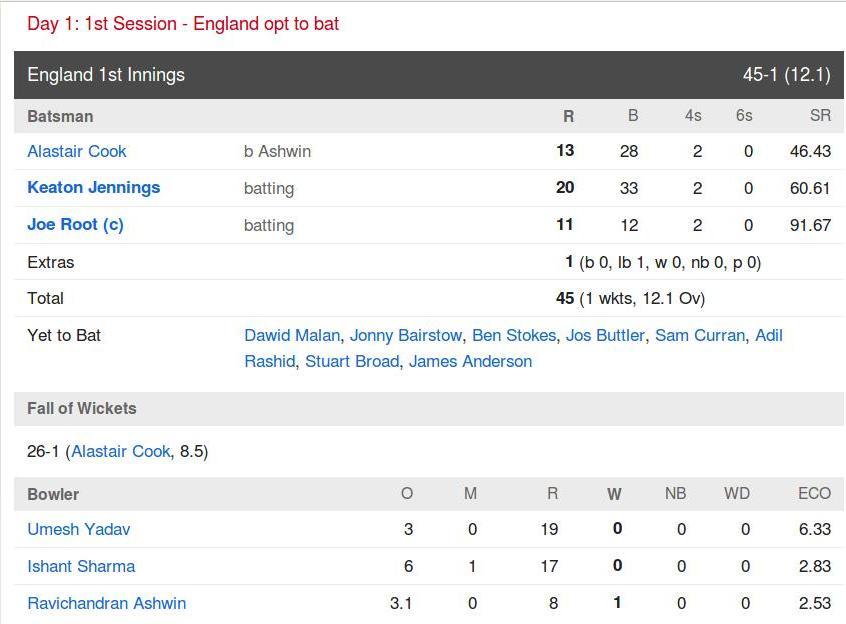
Task: Open James Anderson player link
Action: pyautogui.click(x=470, y=361)
